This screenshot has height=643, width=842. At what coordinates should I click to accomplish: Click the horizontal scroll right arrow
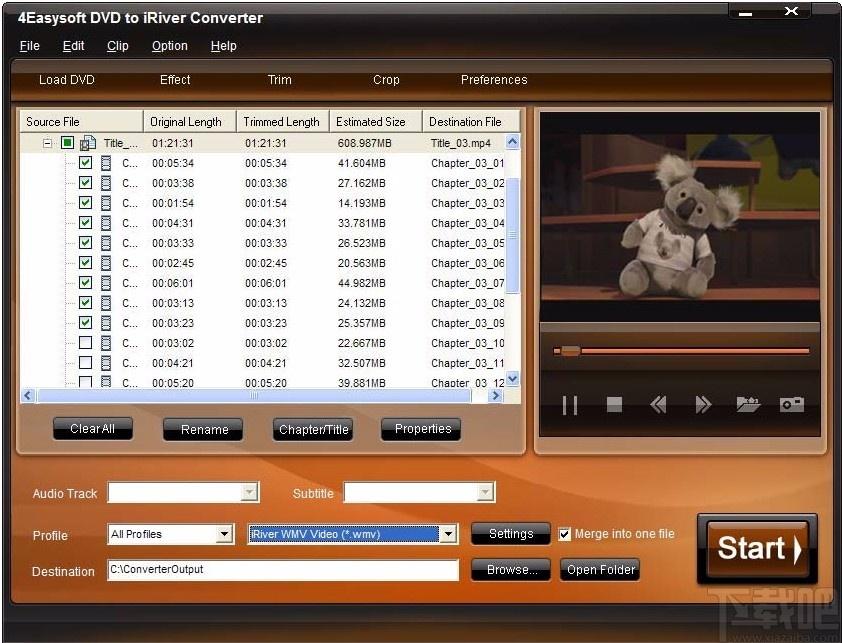pos(496,396)
